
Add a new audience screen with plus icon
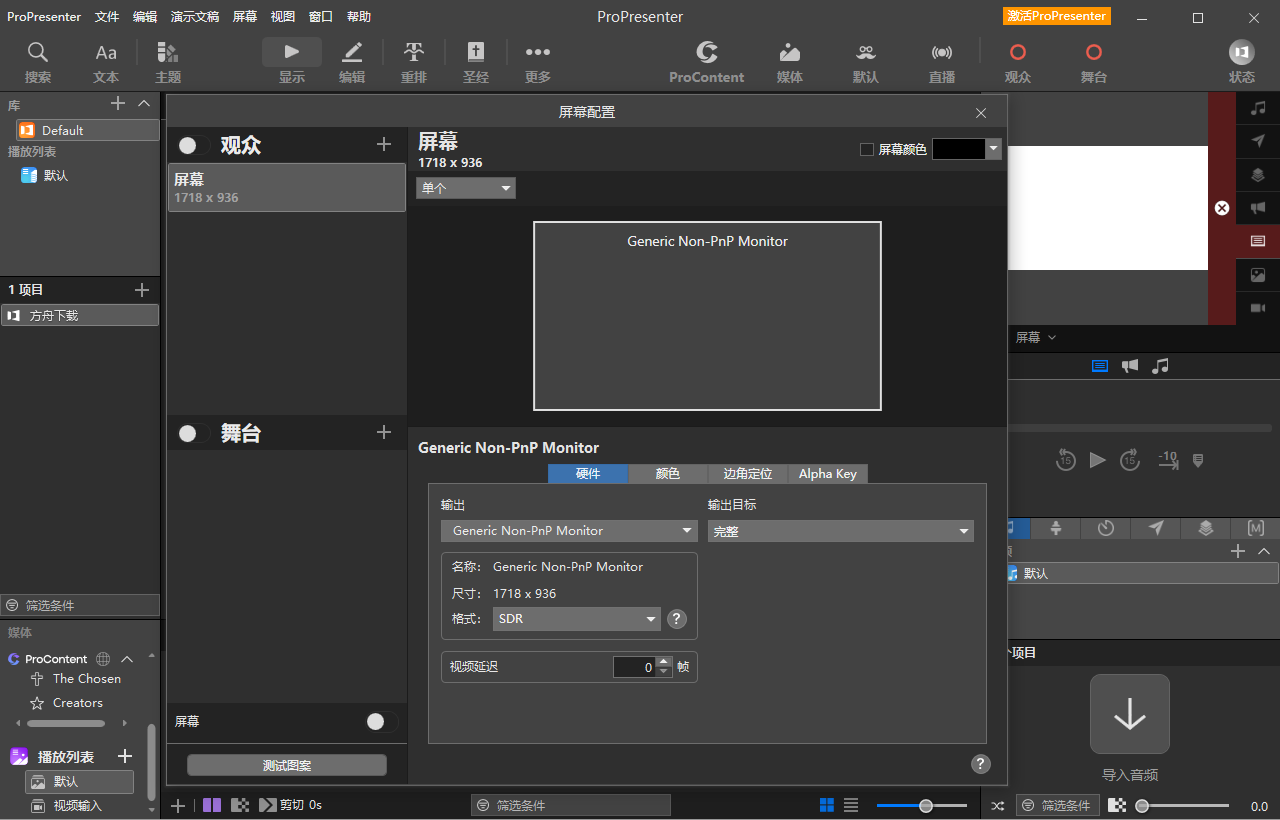(x=384, y=145)
